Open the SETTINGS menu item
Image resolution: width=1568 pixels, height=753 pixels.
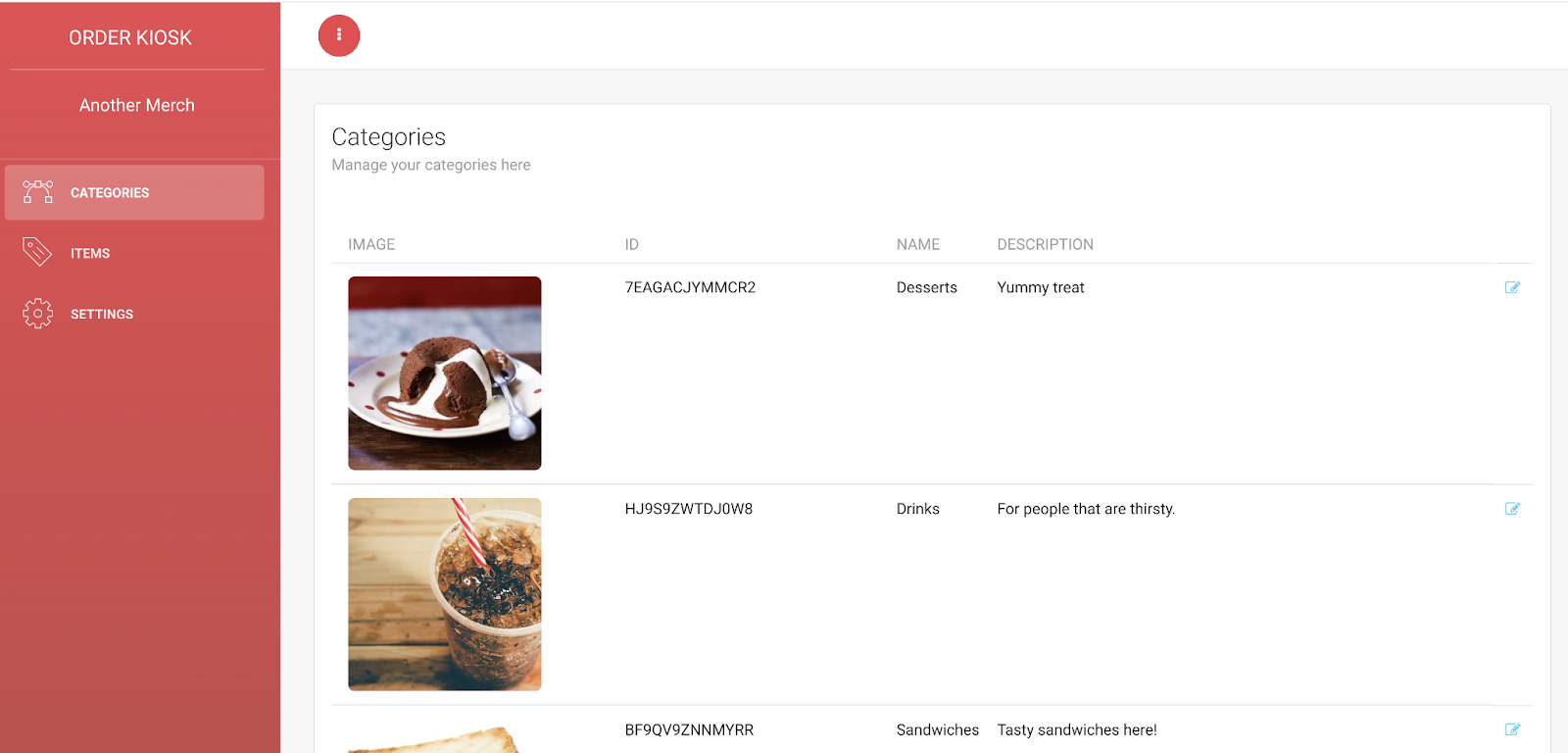tap(134, 314)
